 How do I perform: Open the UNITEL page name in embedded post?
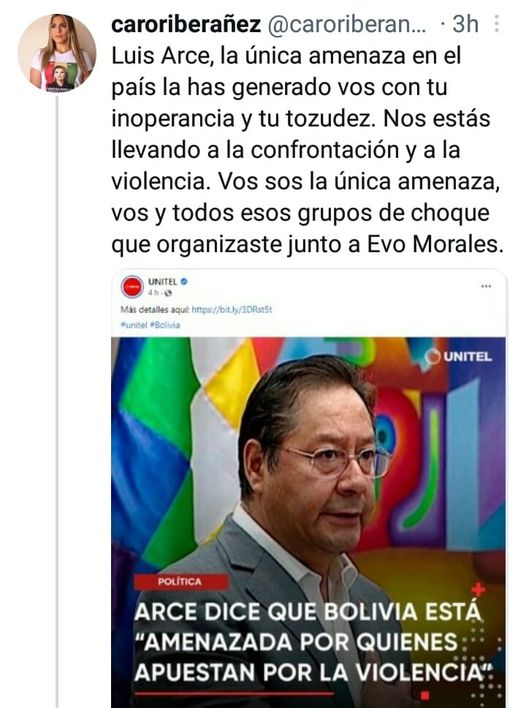tap(163, 282)
